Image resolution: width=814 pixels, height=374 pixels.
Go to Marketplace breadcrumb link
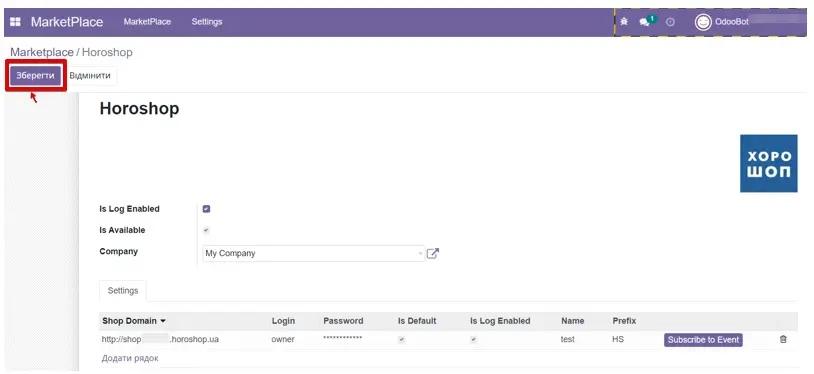tap(42, 52)
